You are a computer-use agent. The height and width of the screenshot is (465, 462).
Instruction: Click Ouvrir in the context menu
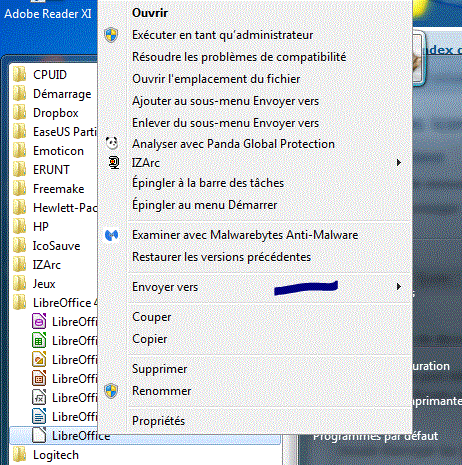tap(150, 13)
